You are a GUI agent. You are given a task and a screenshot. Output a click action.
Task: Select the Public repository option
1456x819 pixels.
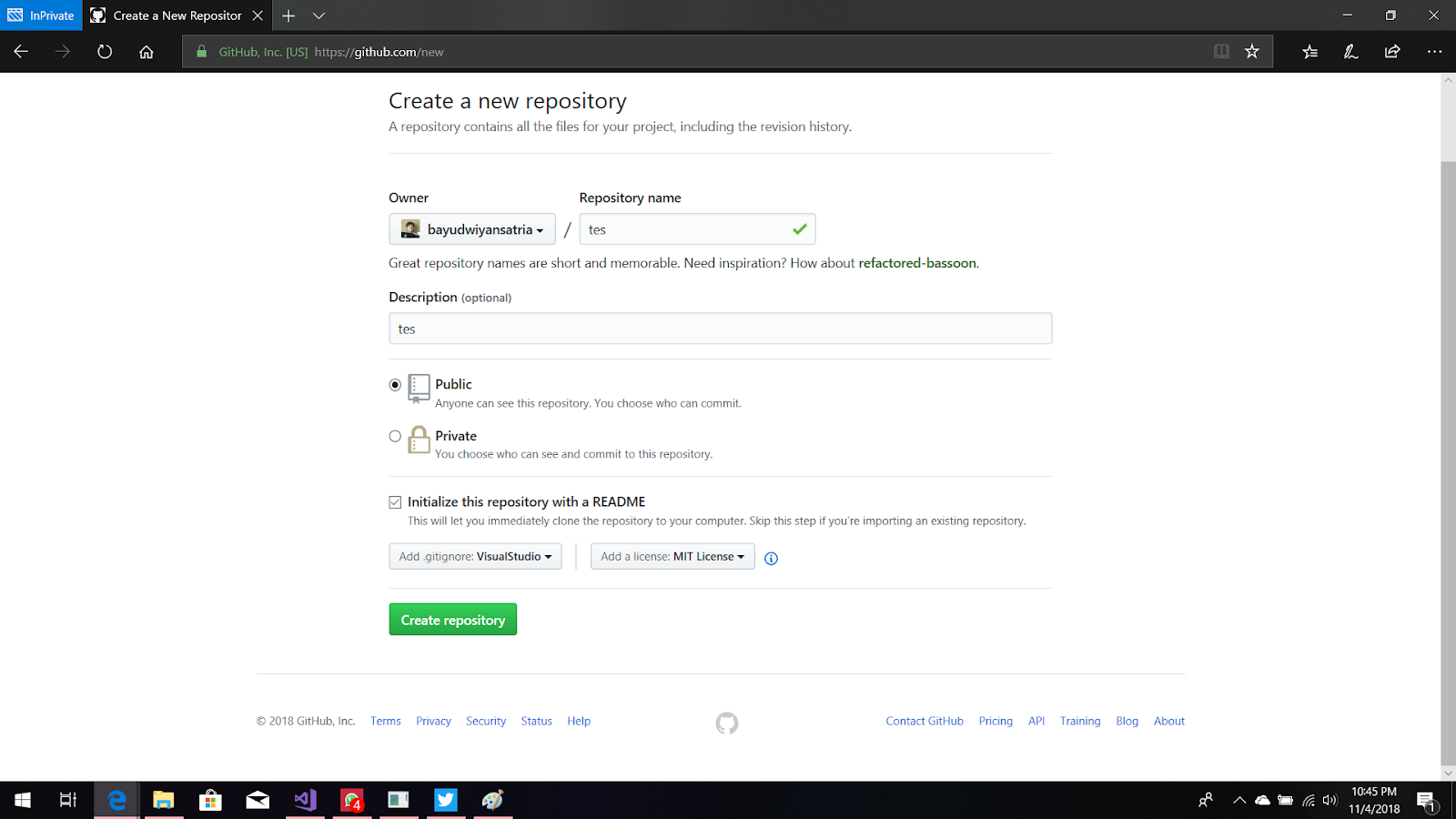[x=395, y=385]
